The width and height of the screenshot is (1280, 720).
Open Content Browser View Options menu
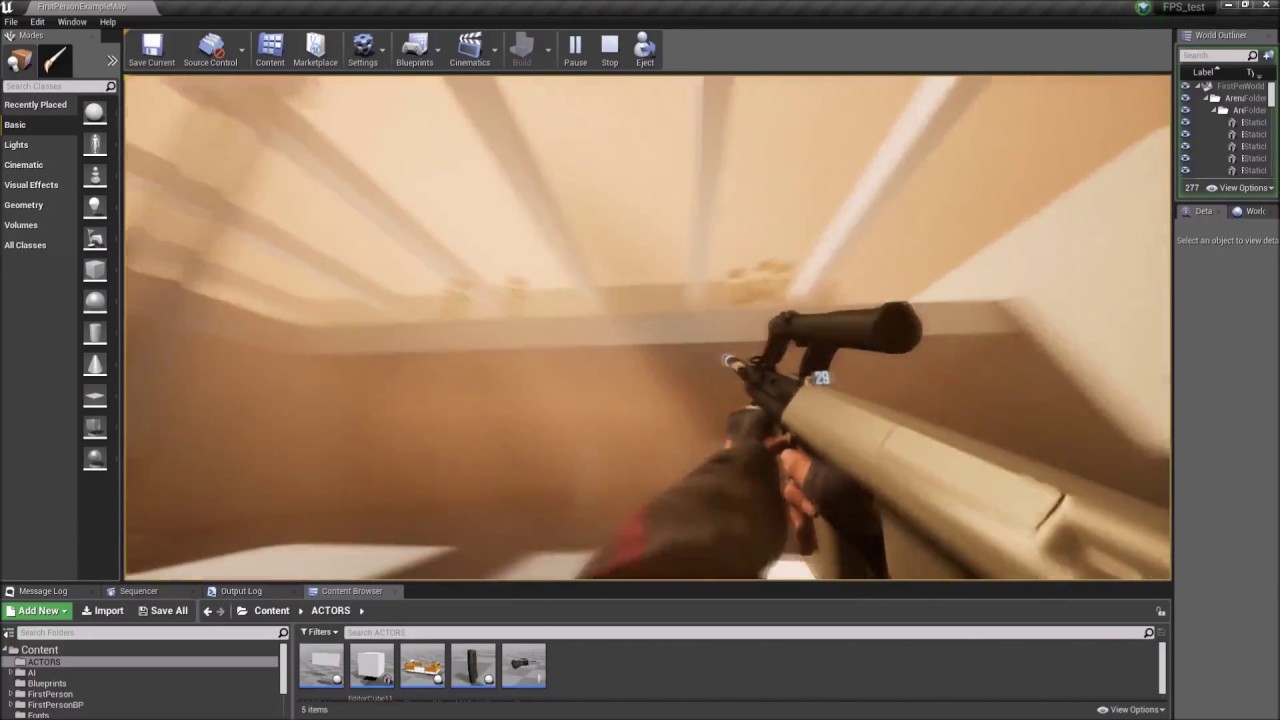pyautogui.click(x=1131, y=710)
